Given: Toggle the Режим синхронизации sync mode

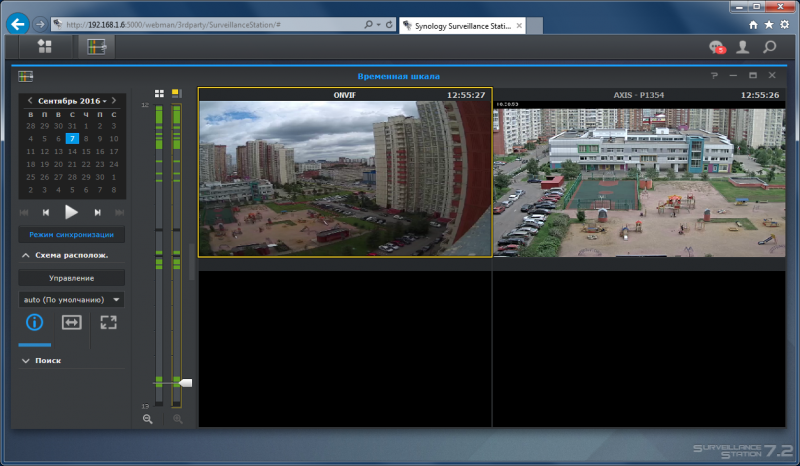Looking at the screenshot, I should pos(71,235).
